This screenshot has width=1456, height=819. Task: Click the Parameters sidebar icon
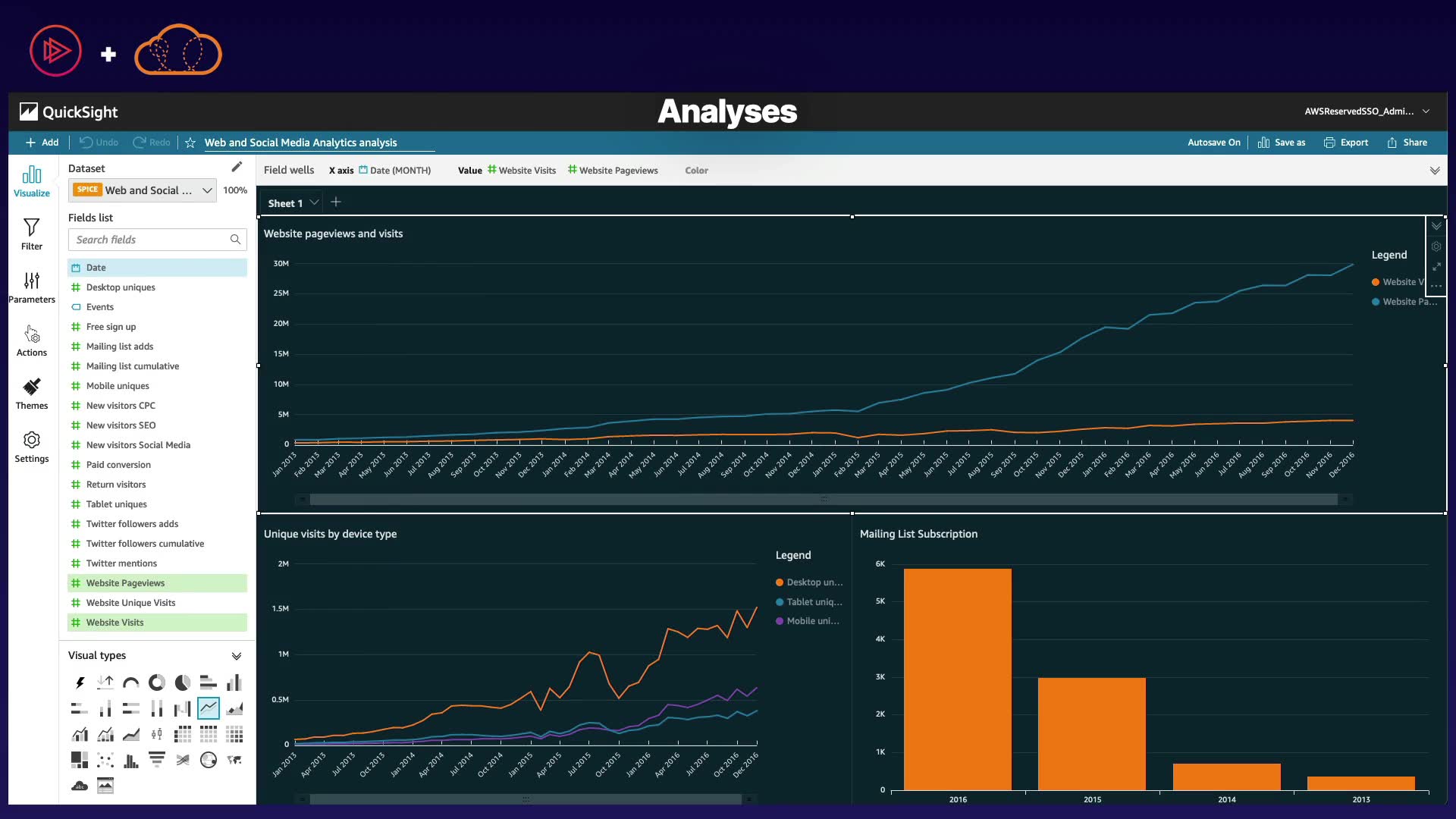31,287
